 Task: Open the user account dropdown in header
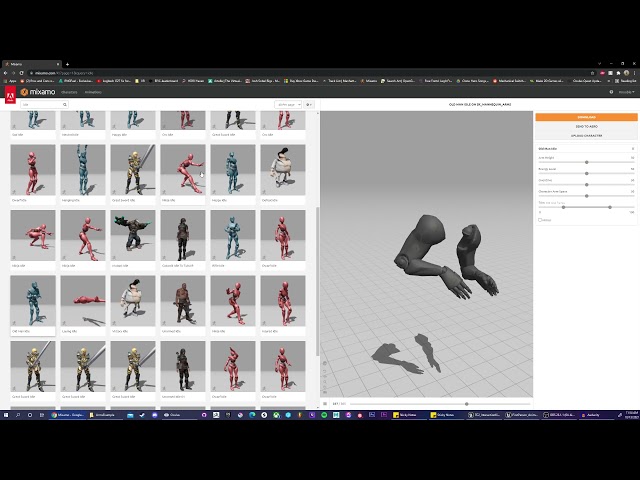(627, 92)
